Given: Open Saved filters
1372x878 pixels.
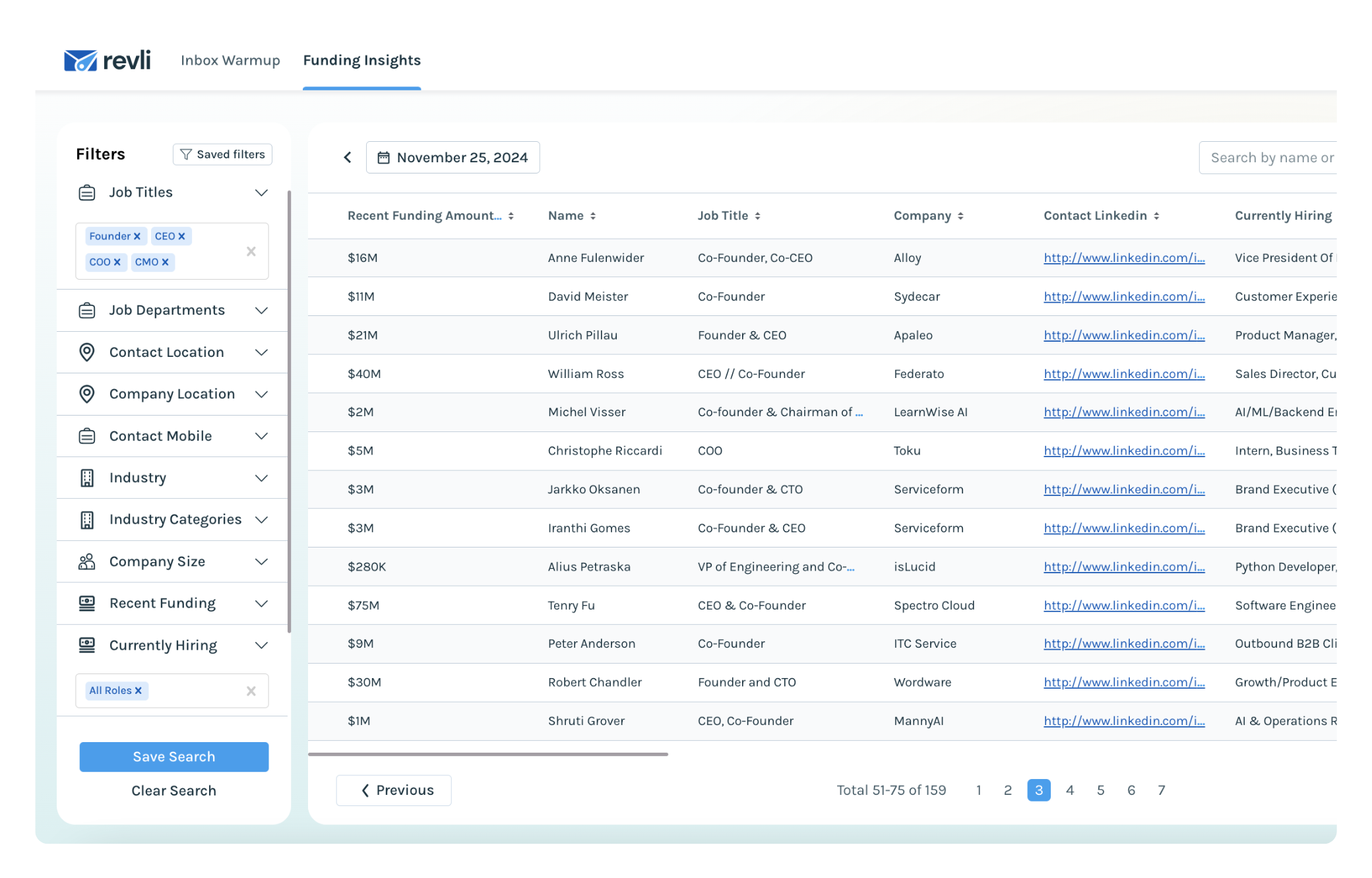Looking at the screenshot, I should click(222, 154).
